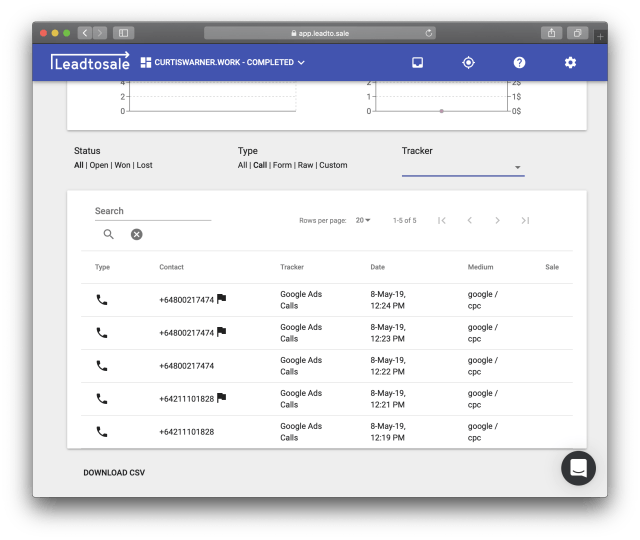This screenshot has width=640, height=540.
Task: Open contact +64800217474 at 12:22 PM
Action: coord(187,366)
